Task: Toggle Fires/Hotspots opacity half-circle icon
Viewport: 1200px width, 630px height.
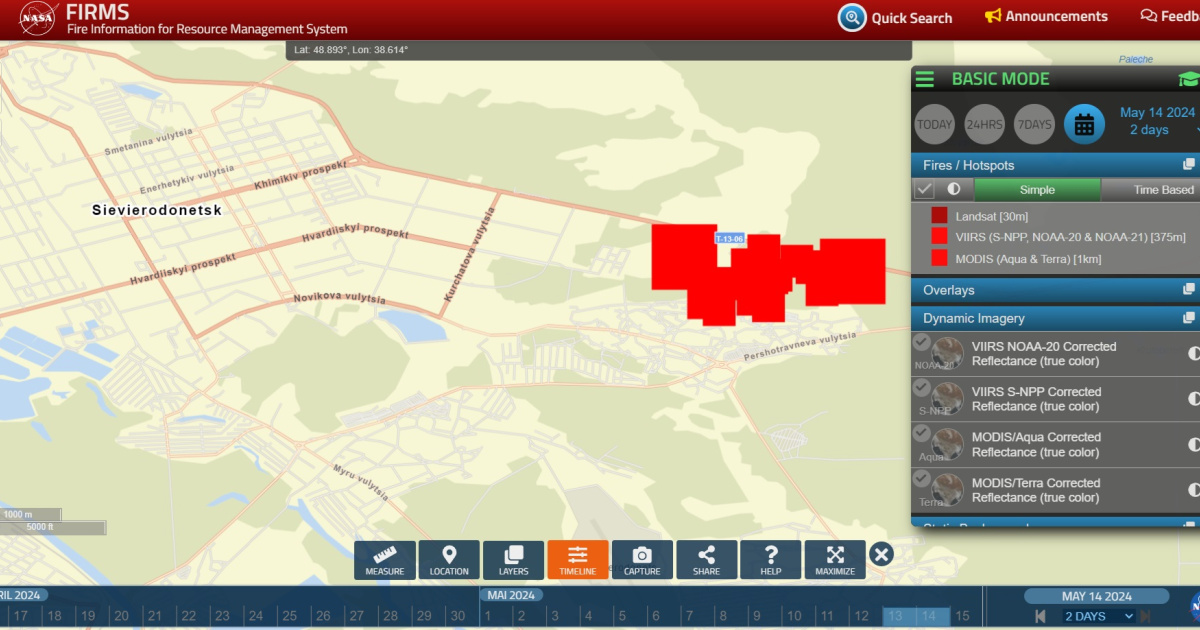Action: [x=954, y=189]
